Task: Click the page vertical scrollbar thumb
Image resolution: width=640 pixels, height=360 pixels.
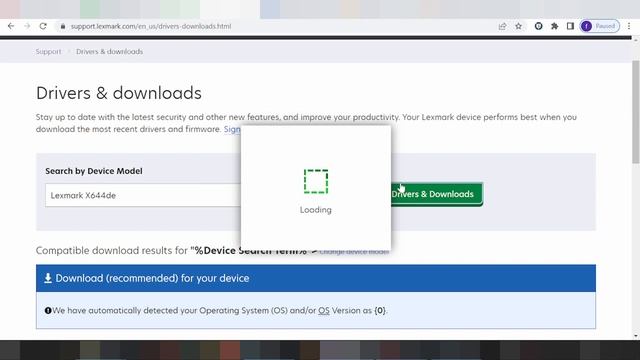Action: 636,112
